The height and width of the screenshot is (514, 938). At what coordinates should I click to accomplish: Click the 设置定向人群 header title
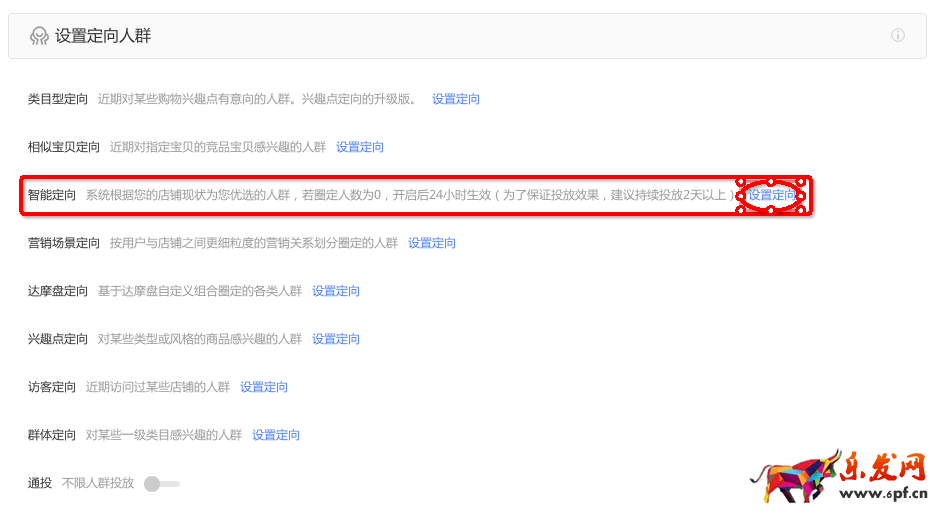[x=103, y=36]
